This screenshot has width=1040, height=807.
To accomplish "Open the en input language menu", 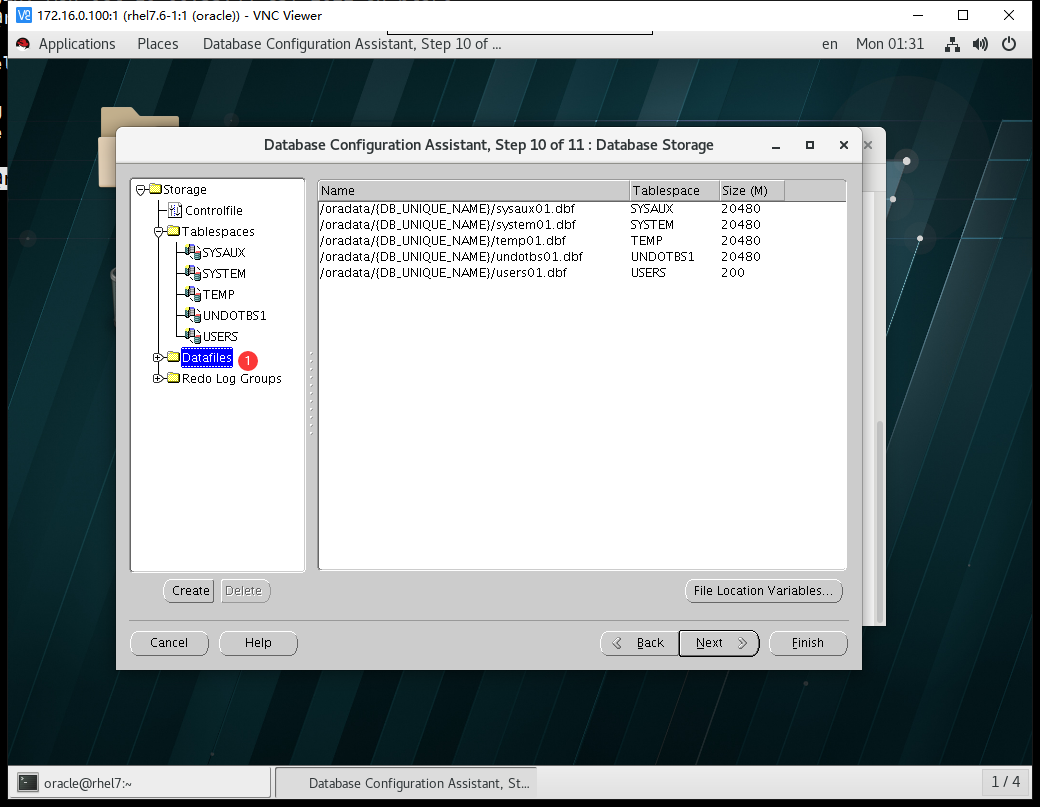I will (830, 44).
